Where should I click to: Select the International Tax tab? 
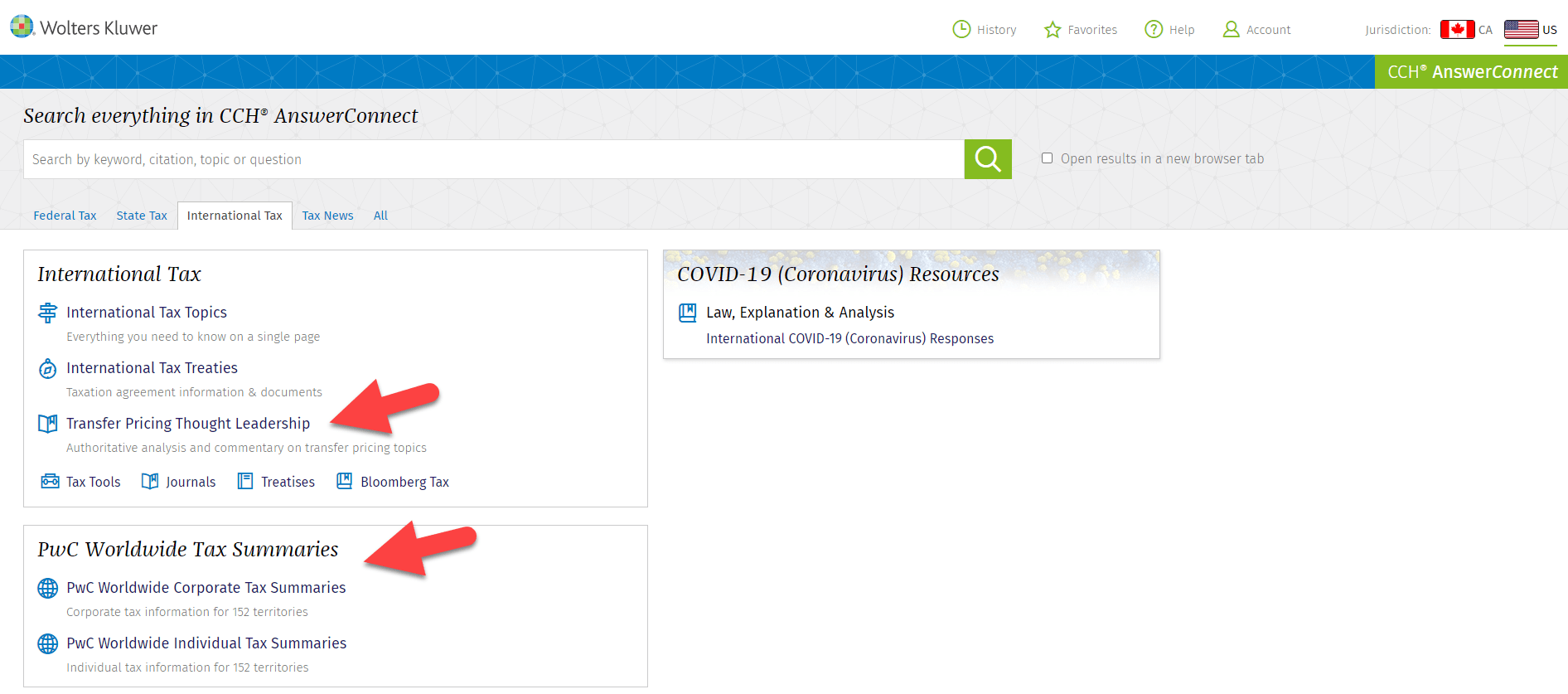[235, 216]
